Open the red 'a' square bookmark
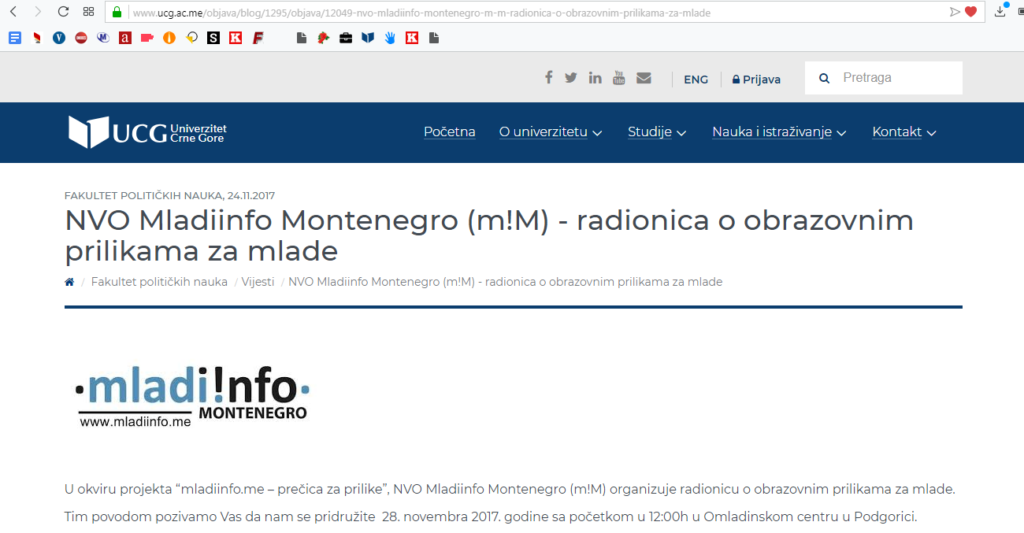 click(x=125, y=38)
